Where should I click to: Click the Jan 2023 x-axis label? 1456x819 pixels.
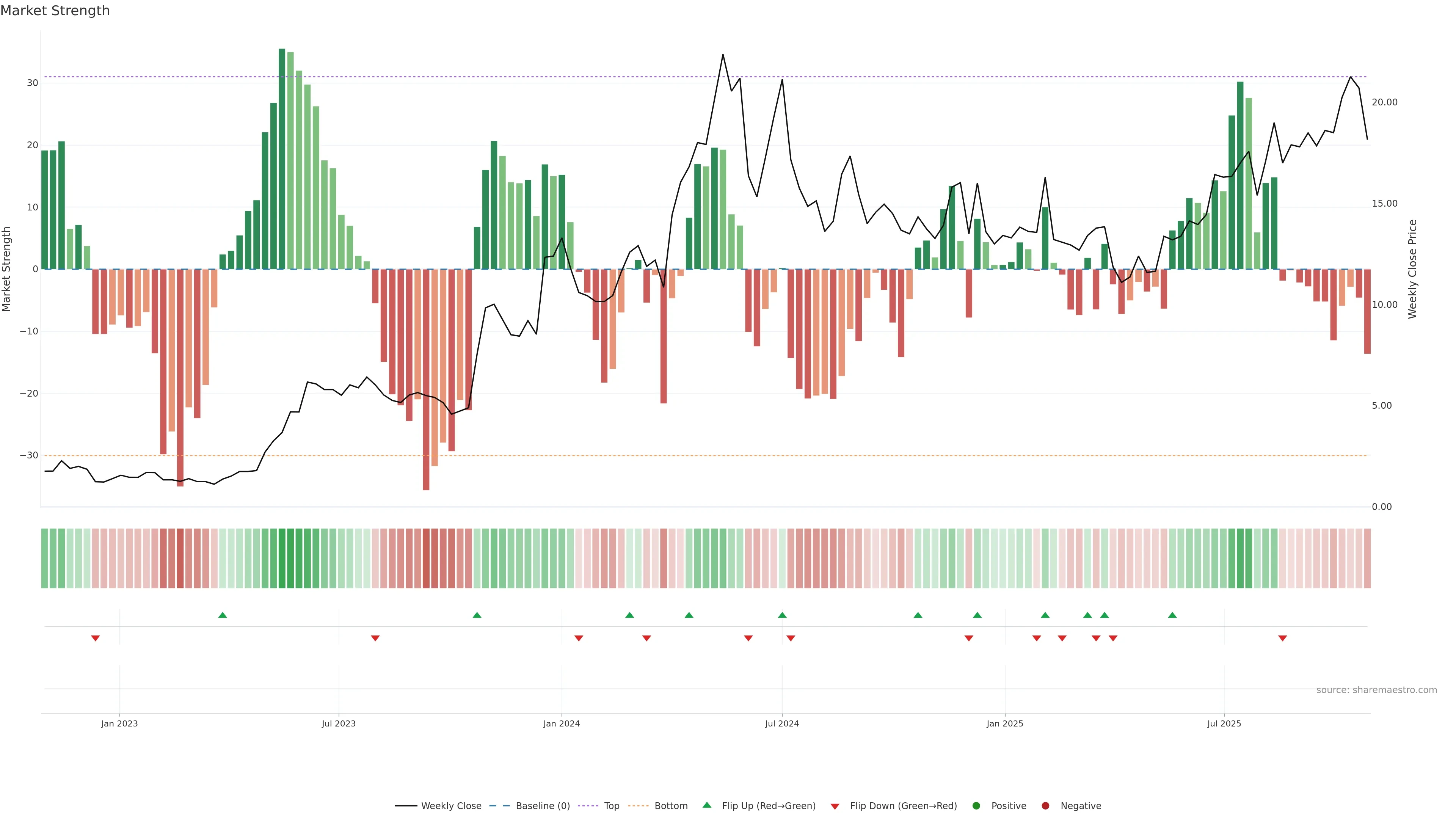click(x=119, y=723)
